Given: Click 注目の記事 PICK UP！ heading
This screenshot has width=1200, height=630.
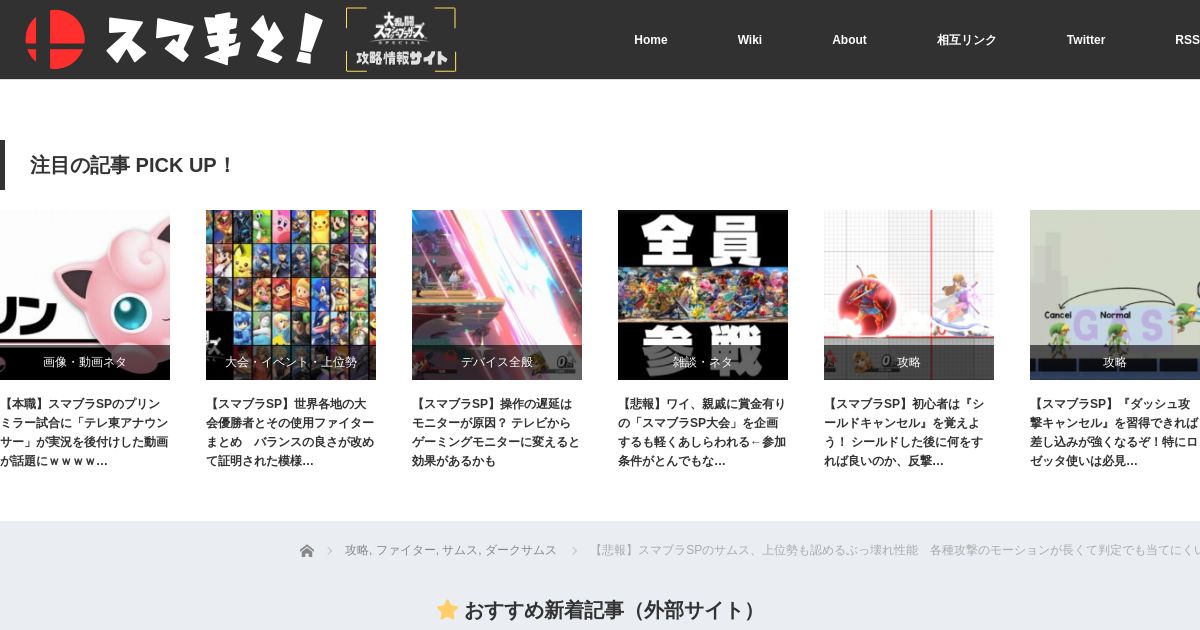Looking at the screenshot, I should coord(132,165).
